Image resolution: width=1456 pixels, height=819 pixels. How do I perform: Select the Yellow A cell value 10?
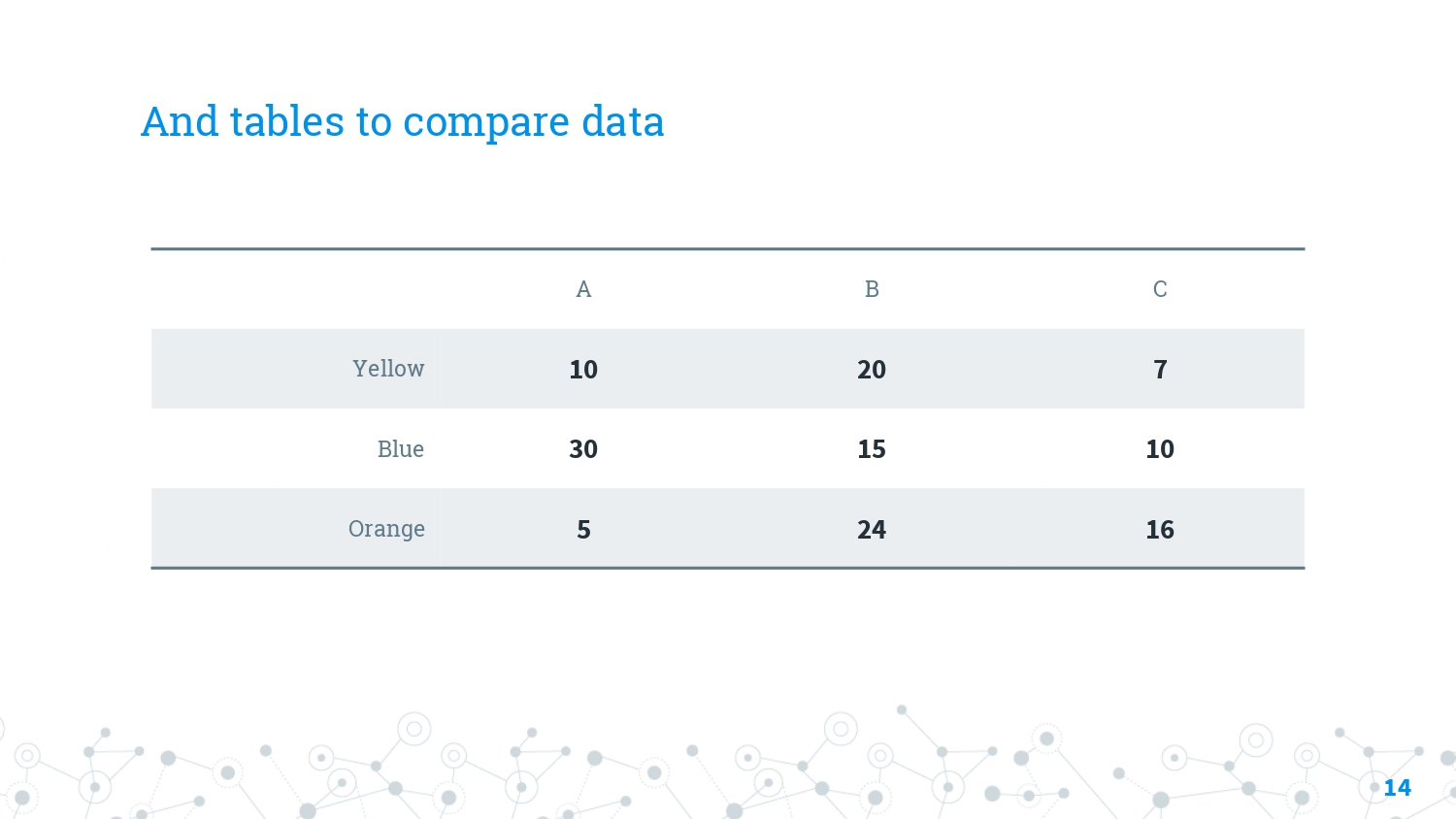click(x=583, y=370)
